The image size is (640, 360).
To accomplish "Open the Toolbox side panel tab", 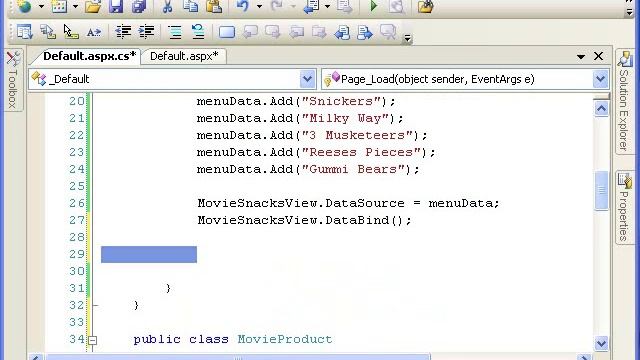I will pyautogui.click(x=13, y=80).
